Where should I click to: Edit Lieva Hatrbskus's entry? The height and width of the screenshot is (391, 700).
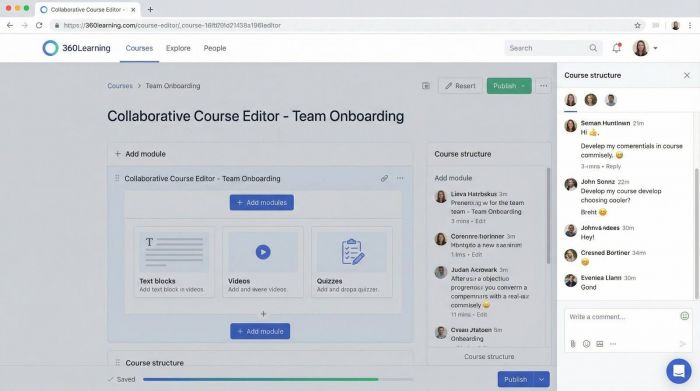pos(480,221)
